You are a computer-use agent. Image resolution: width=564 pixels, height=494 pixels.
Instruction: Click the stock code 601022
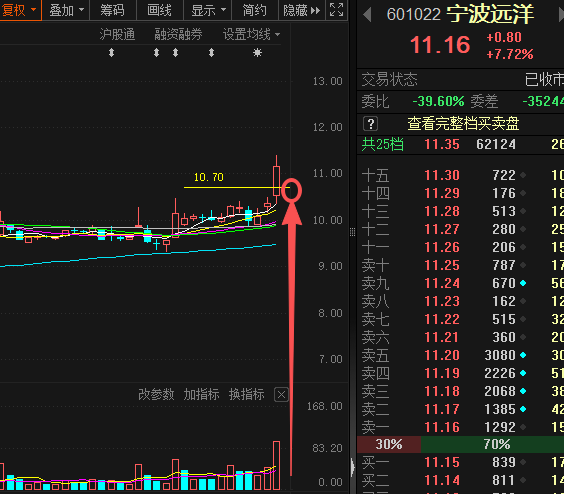pyautogui.click(x=414, y=15)
